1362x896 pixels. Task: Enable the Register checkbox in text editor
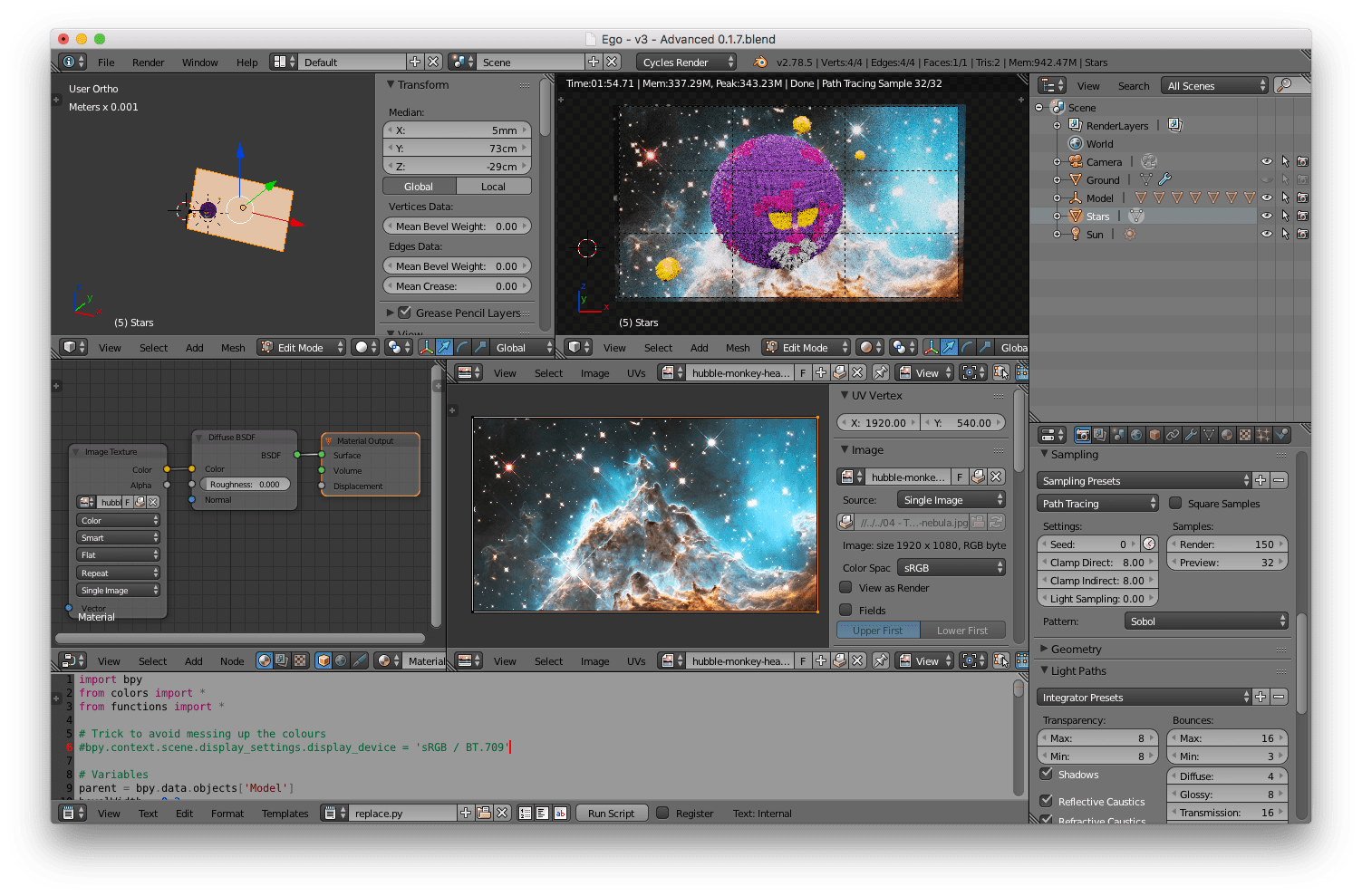(x=662, y=814)
